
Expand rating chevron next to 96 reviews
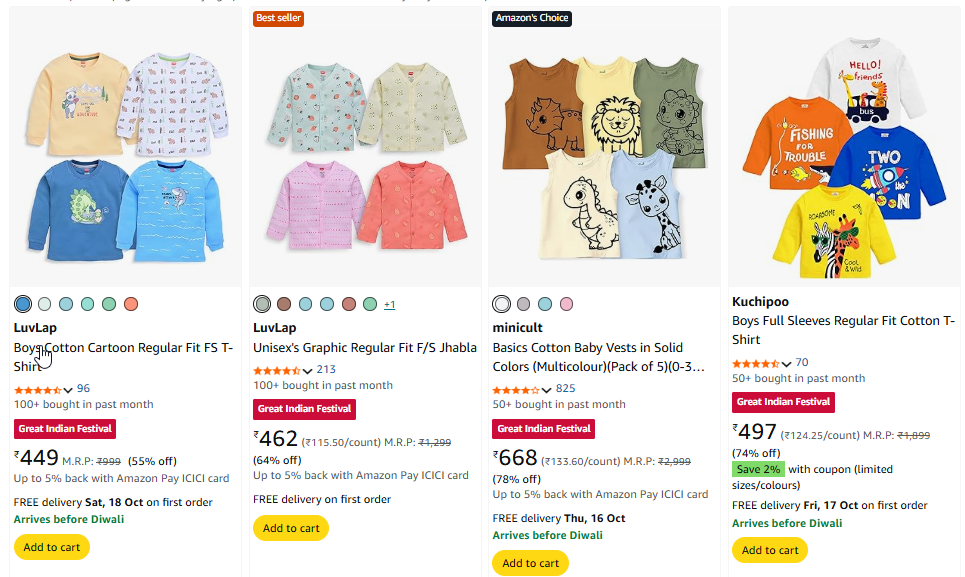[68, 390]
